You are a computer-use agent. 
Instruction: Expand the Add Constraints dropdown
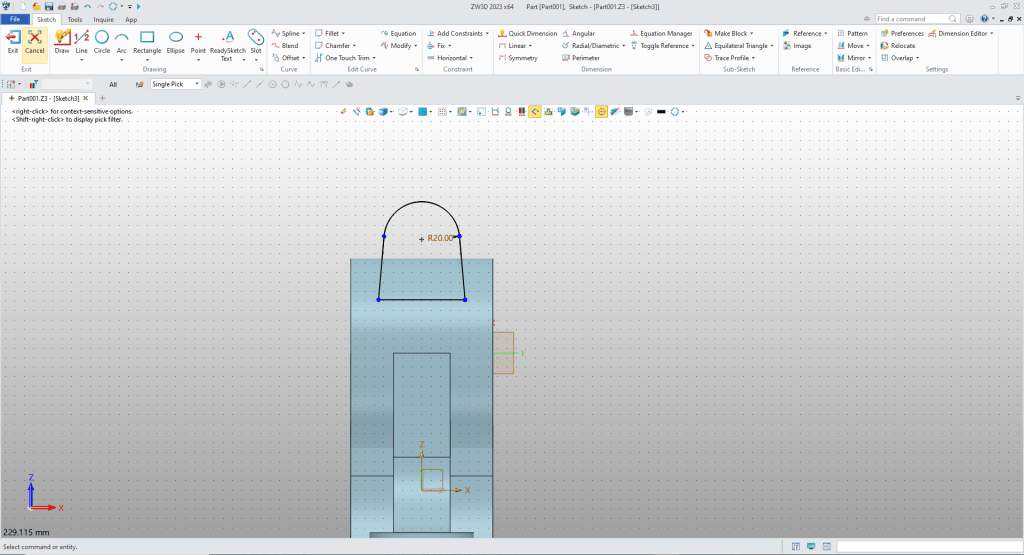click(x=487, y=33)
